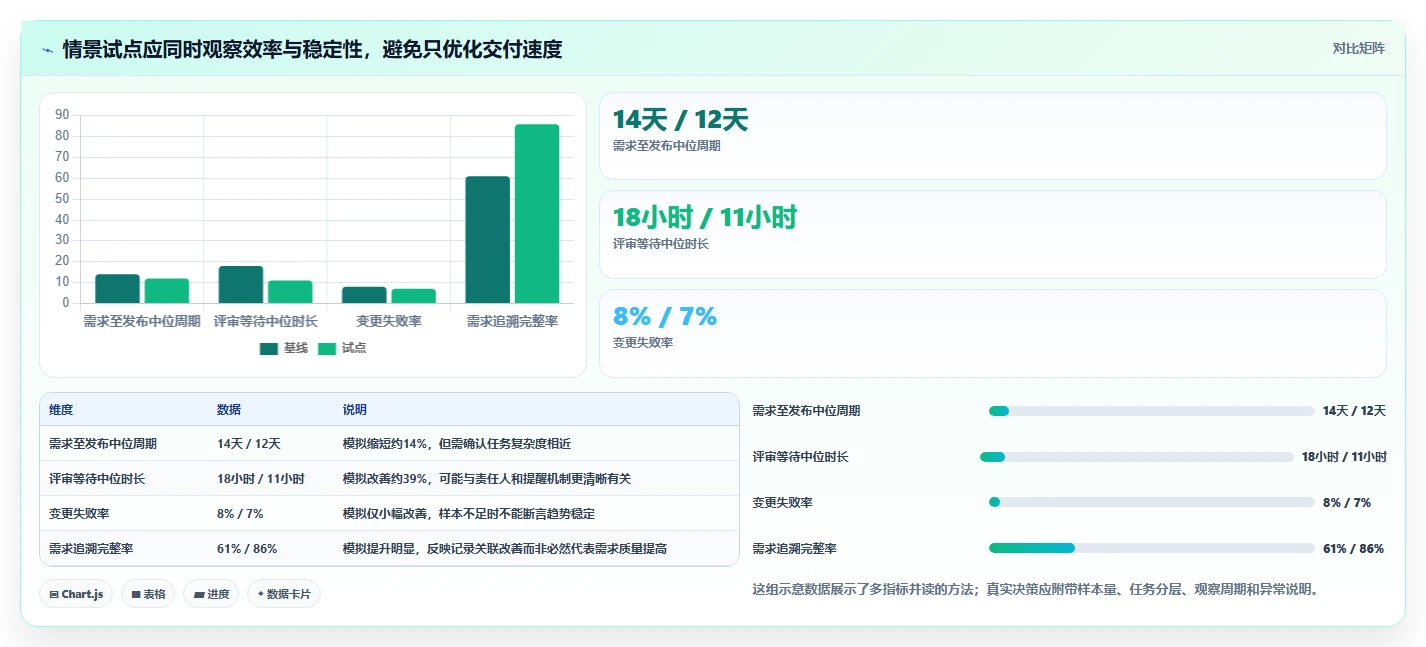Click the 数据卡片 chip

tap(284, 594)
